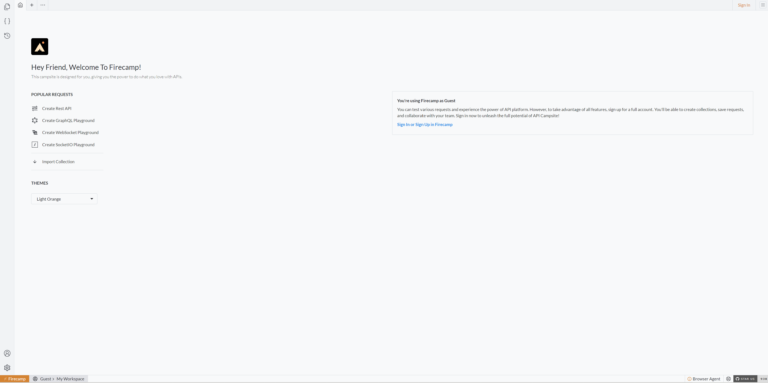Click Sign In or Sign Up in Firecamp

(x=425, y=124)
